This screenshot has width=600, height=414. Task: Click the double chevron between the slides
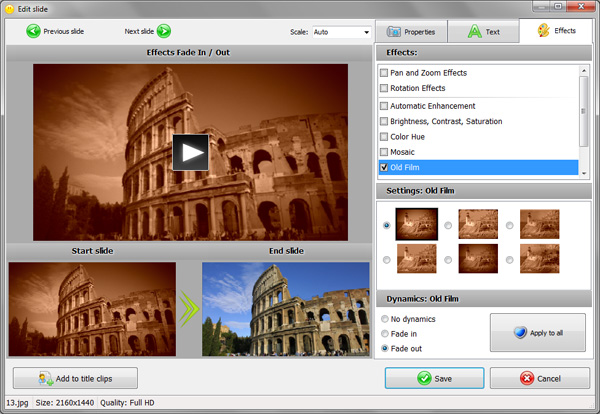click(189, 308)
